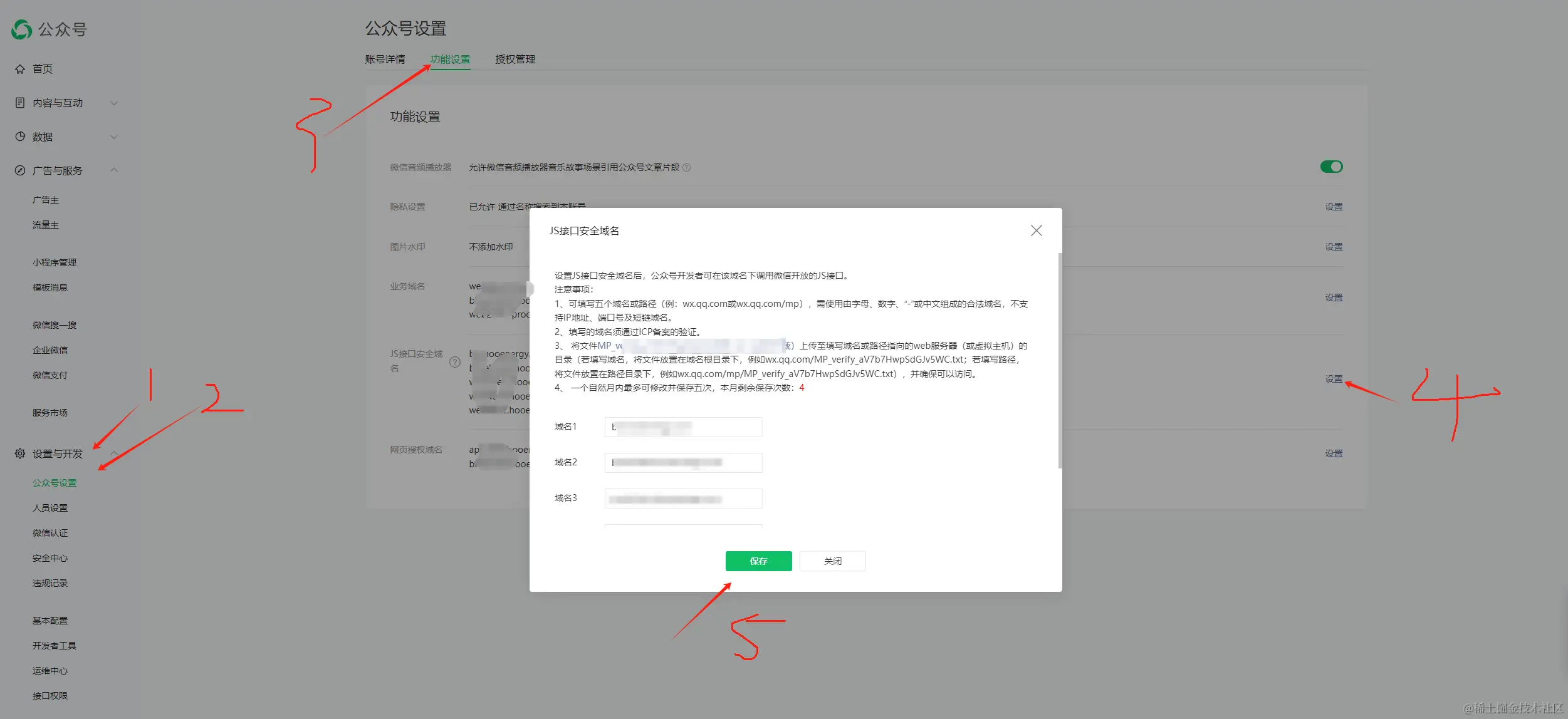Click the 设置与开发 gear icon
Image resolution: width=1568 pixels, height=719 pixels.
[x=20, y=453]
